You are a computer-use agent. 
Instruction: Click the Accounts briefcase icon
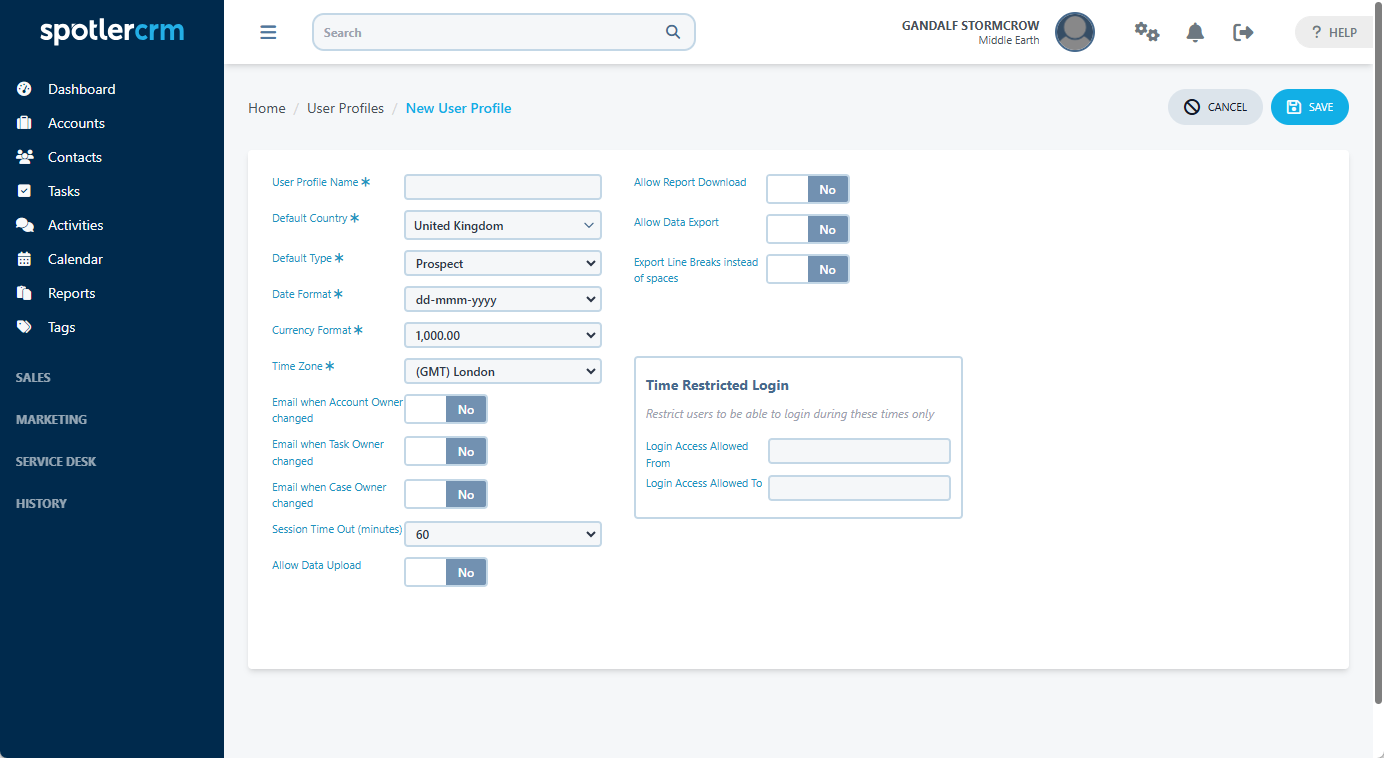tap(25, 123)
